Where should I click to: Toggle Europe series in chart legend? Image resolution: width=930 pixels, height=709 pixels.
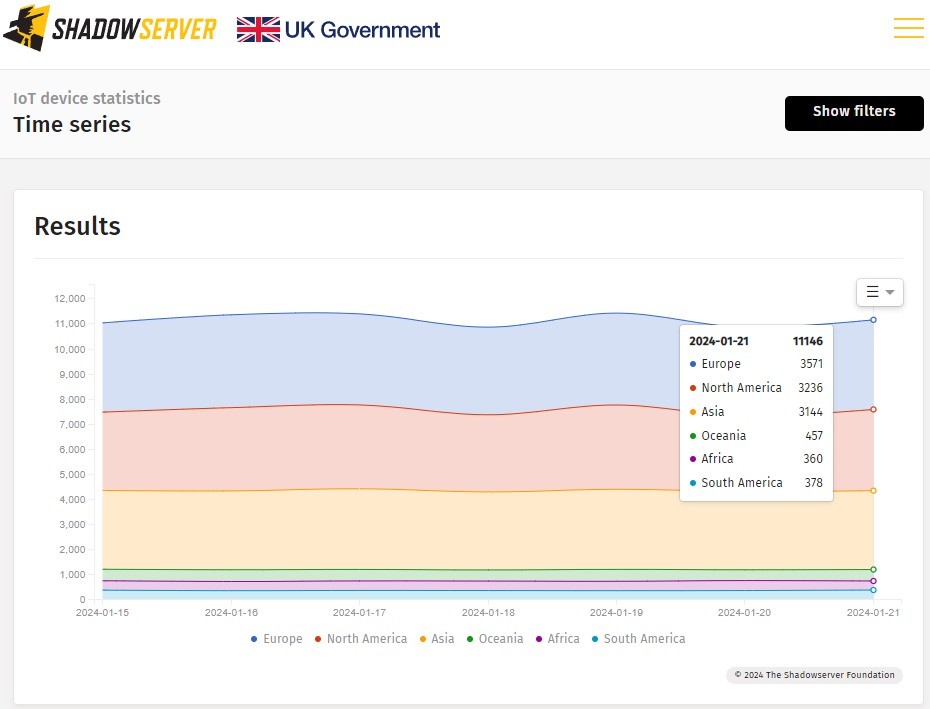pos(276,639)
